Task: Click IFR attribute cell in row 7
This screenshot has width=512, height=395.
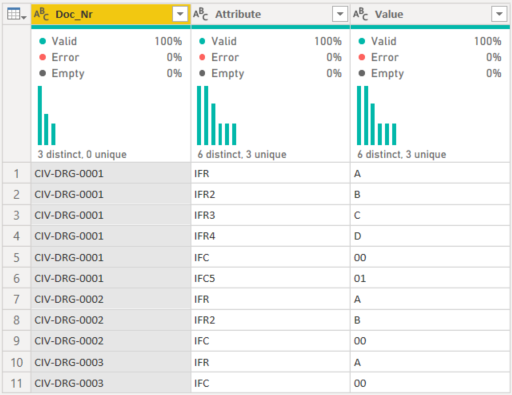Action: point(270,299)
